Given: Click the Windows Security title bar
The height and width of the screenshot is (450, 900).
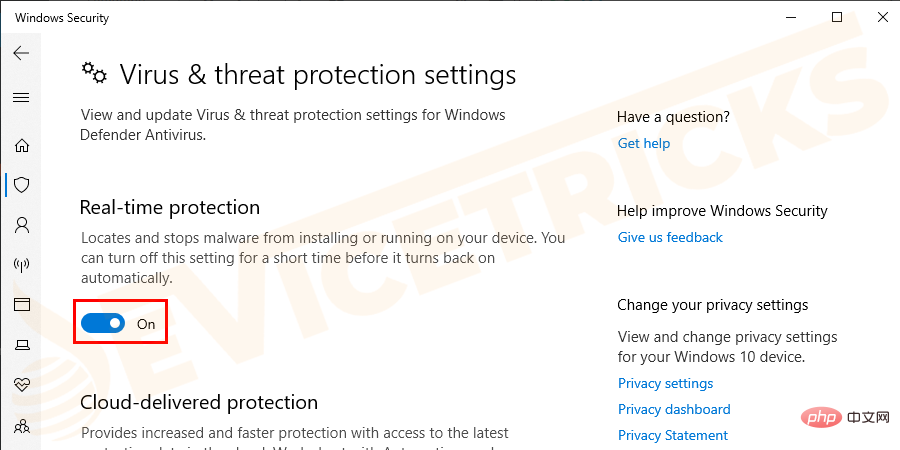Looking at the screenshot, I should click(x=400, y=17).
